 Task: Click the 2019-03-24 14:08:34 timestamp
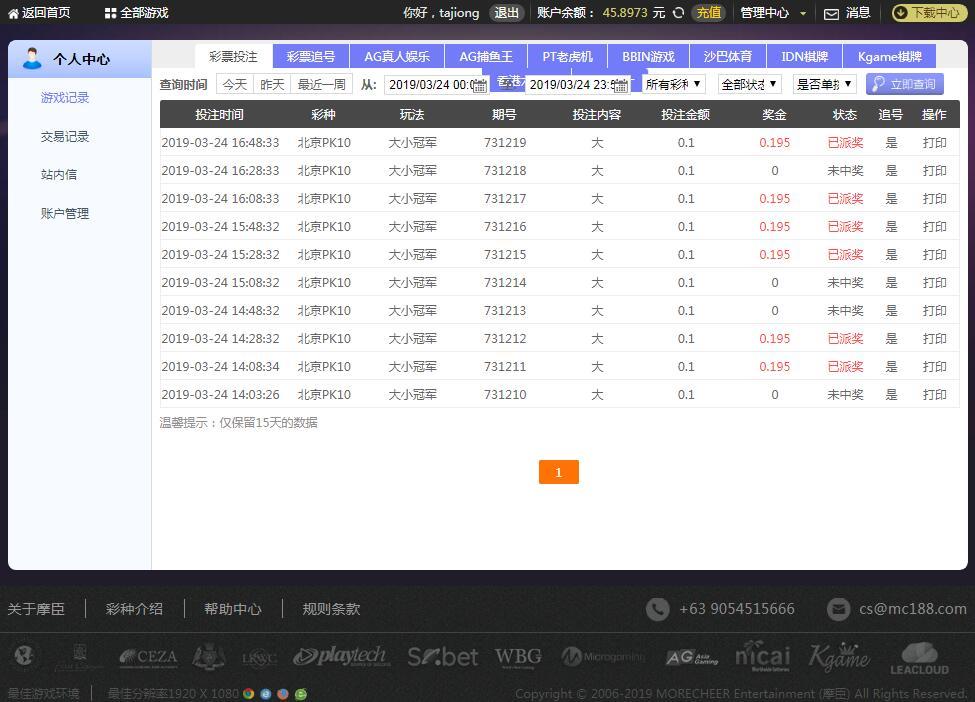220,366
